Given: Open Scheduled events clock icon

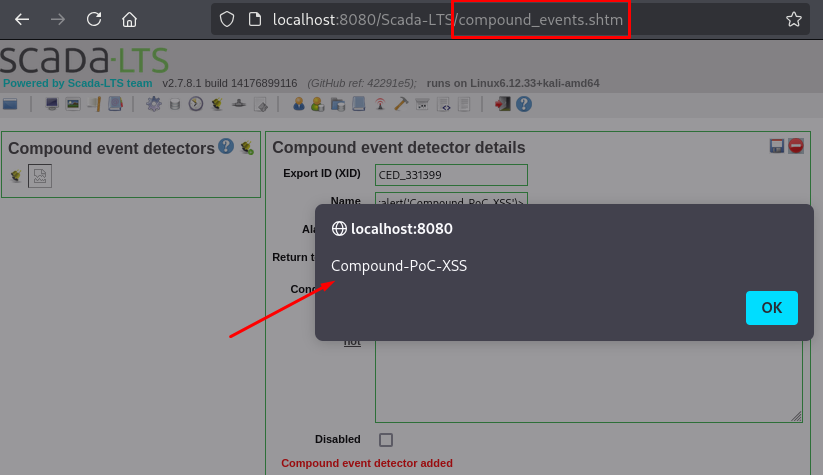Looking at the screenshot, I should point(196,104).
